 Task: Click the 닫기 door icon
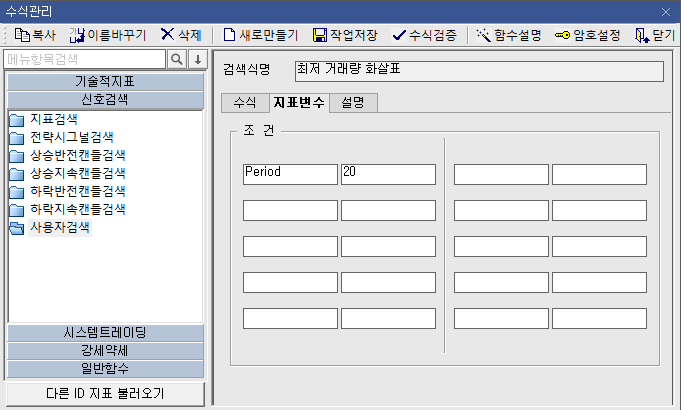(642, 35)
